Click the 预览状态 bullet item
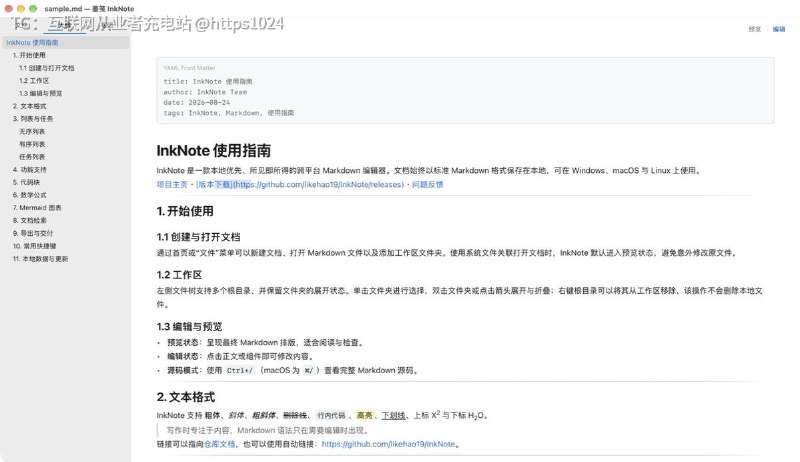The image size is (800, 462). [x=265, y=343]
